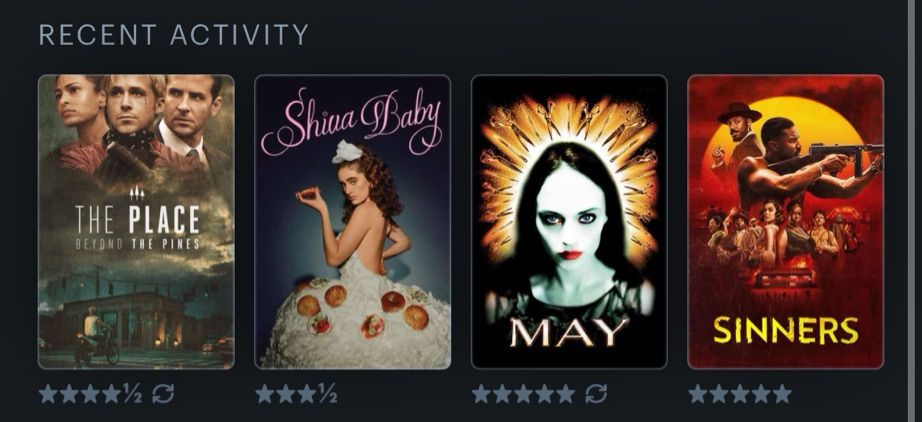This screenshot has height=422, width=922.
Task: Click the fifth star under May
Action: point(566,394)
